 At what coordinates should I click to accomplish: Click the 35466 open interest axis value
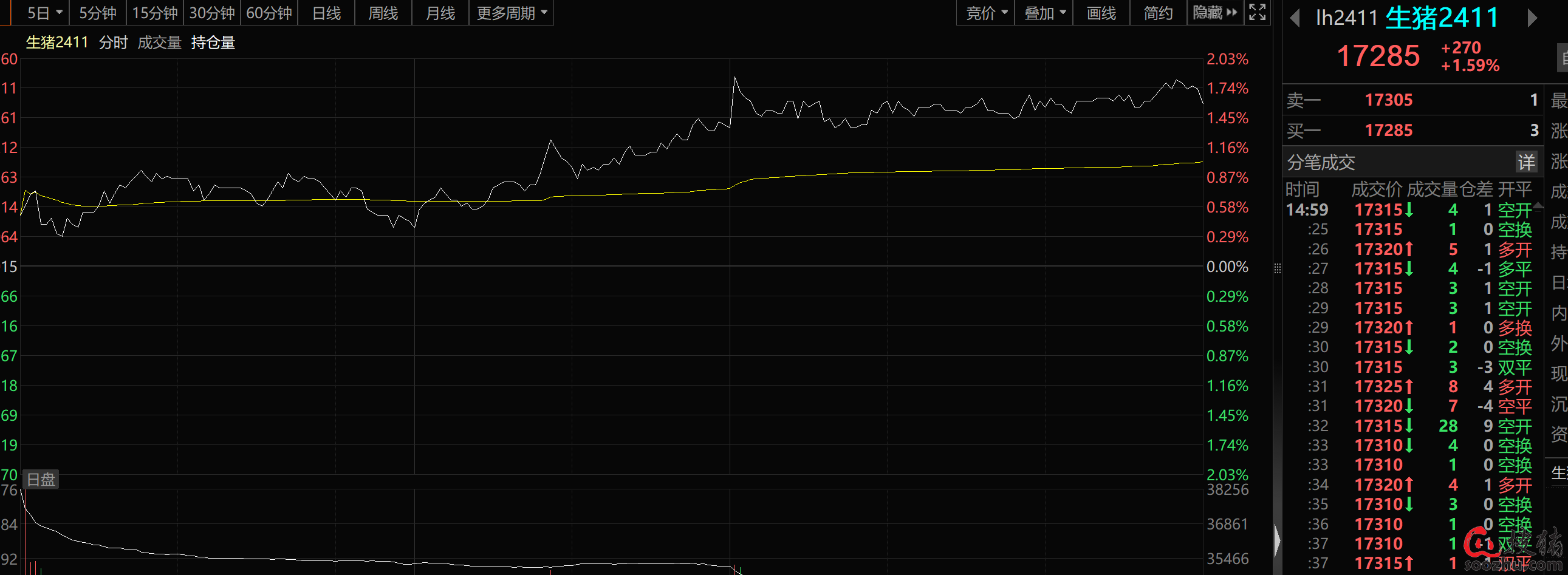coord(1227,559)
